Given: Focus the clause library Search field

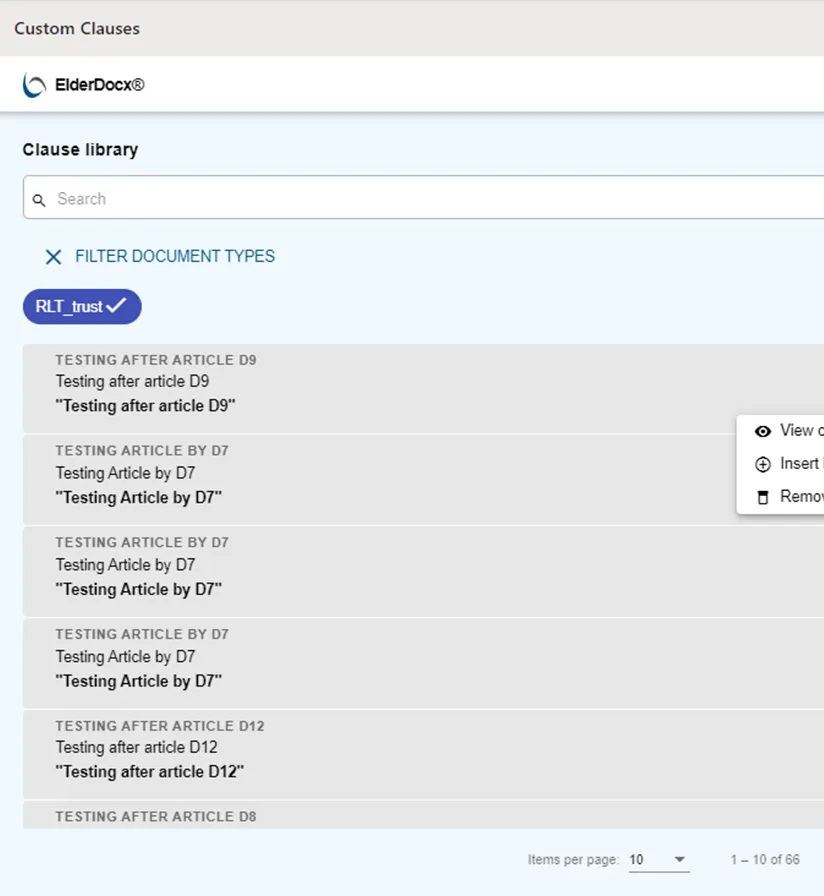Looking at the screenshot, I should 430,199.
